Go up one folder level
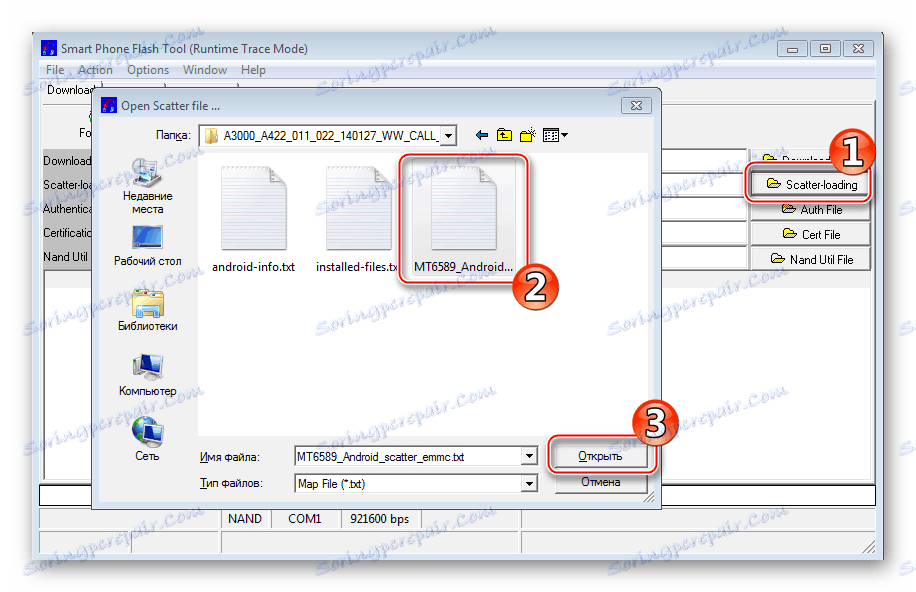916x592 pixels. click(x=504, y=136)
